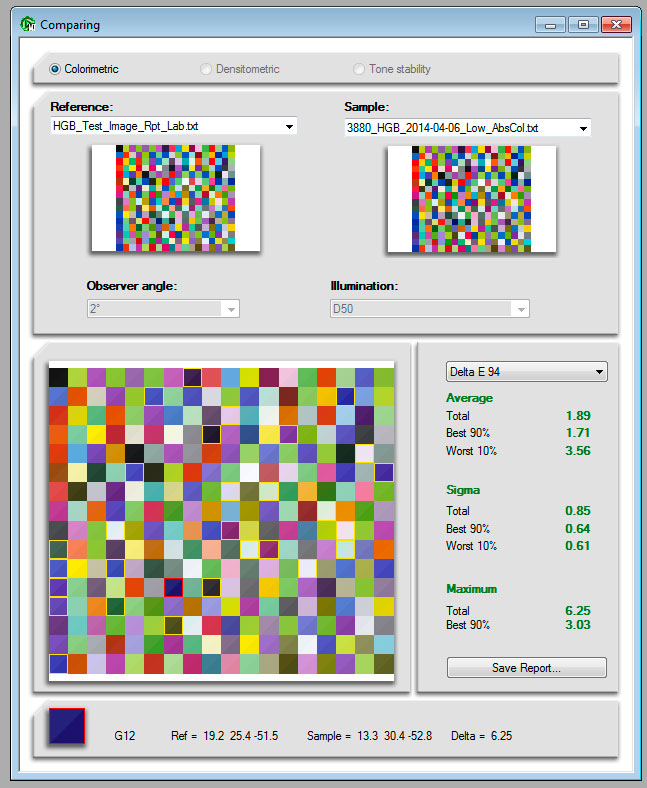Viewport: 647px width, 788px height.
Task: Click the olive patch in bottom-right grid corner
Action: 383,663
